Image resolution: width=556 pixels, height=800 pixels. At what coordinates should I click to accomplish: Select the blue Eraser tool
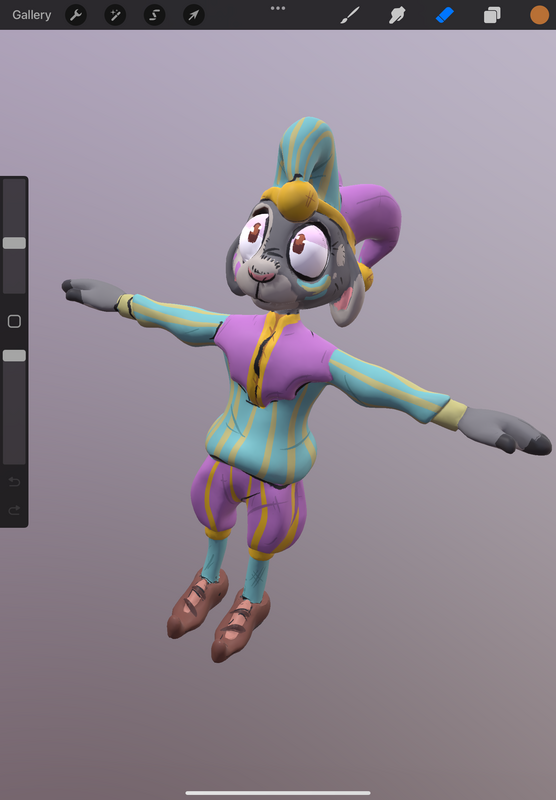click(444, 15)
